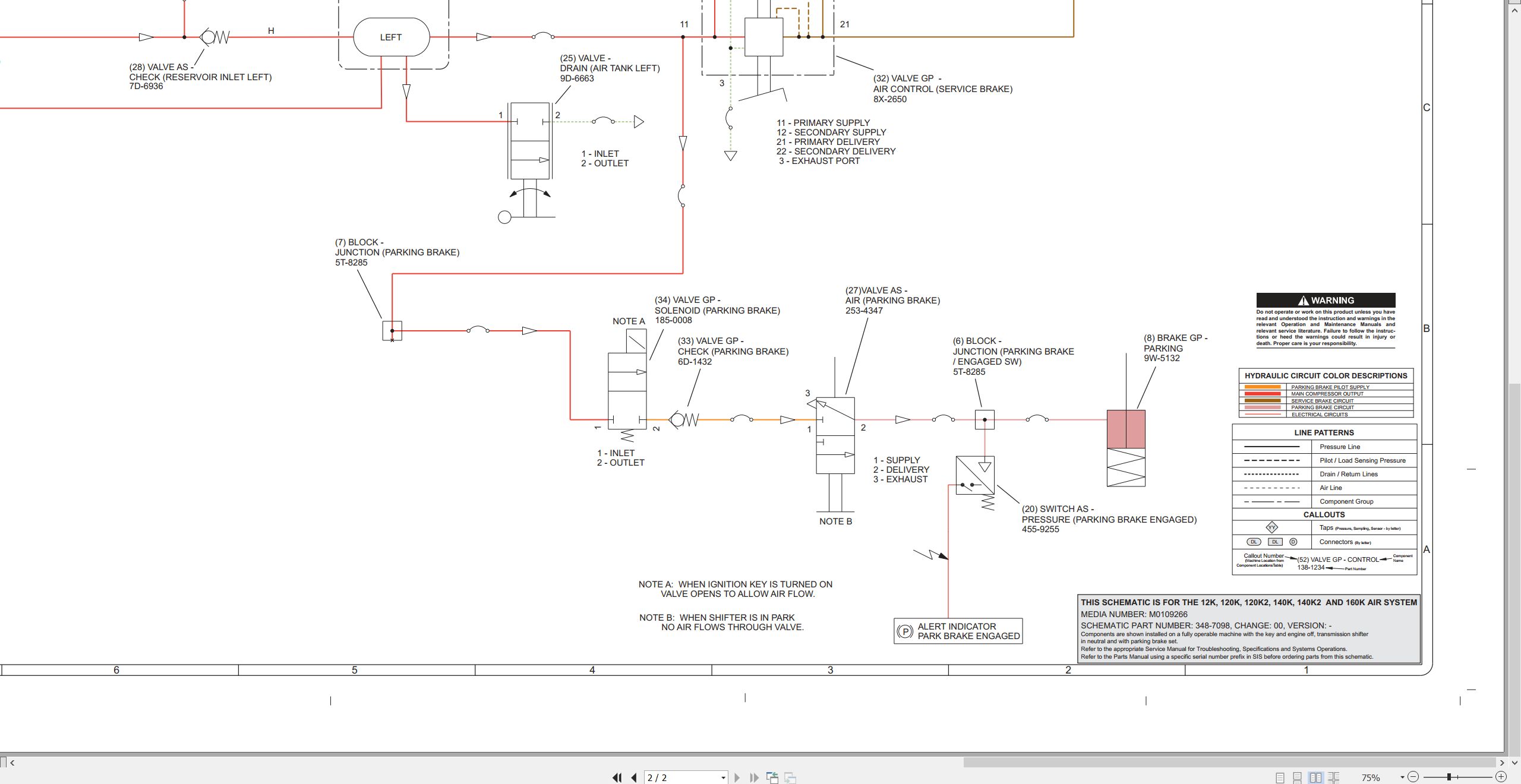The image size is (1521, 784).
Task: Switch to continuous page layout
Action: click(x=1298, y=777)
